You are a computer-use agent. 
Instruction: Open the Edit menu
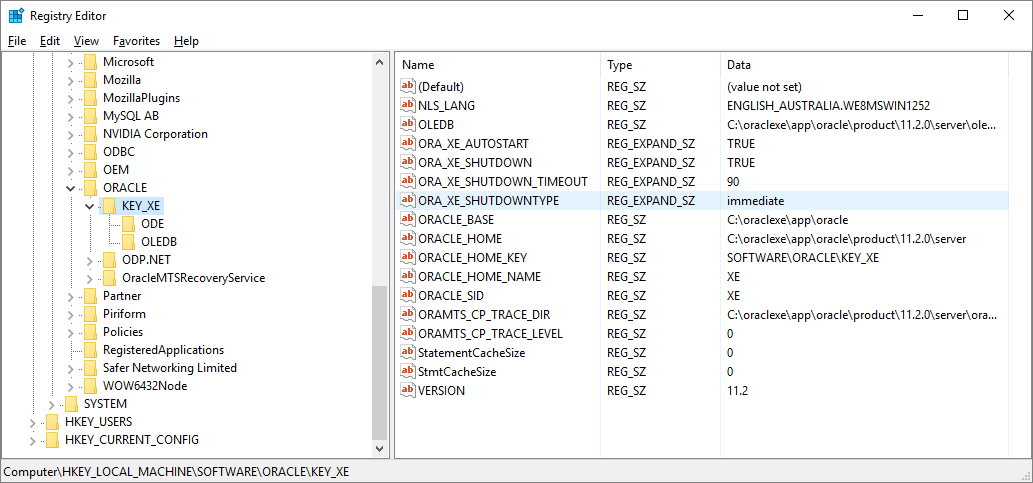[50, 41]
